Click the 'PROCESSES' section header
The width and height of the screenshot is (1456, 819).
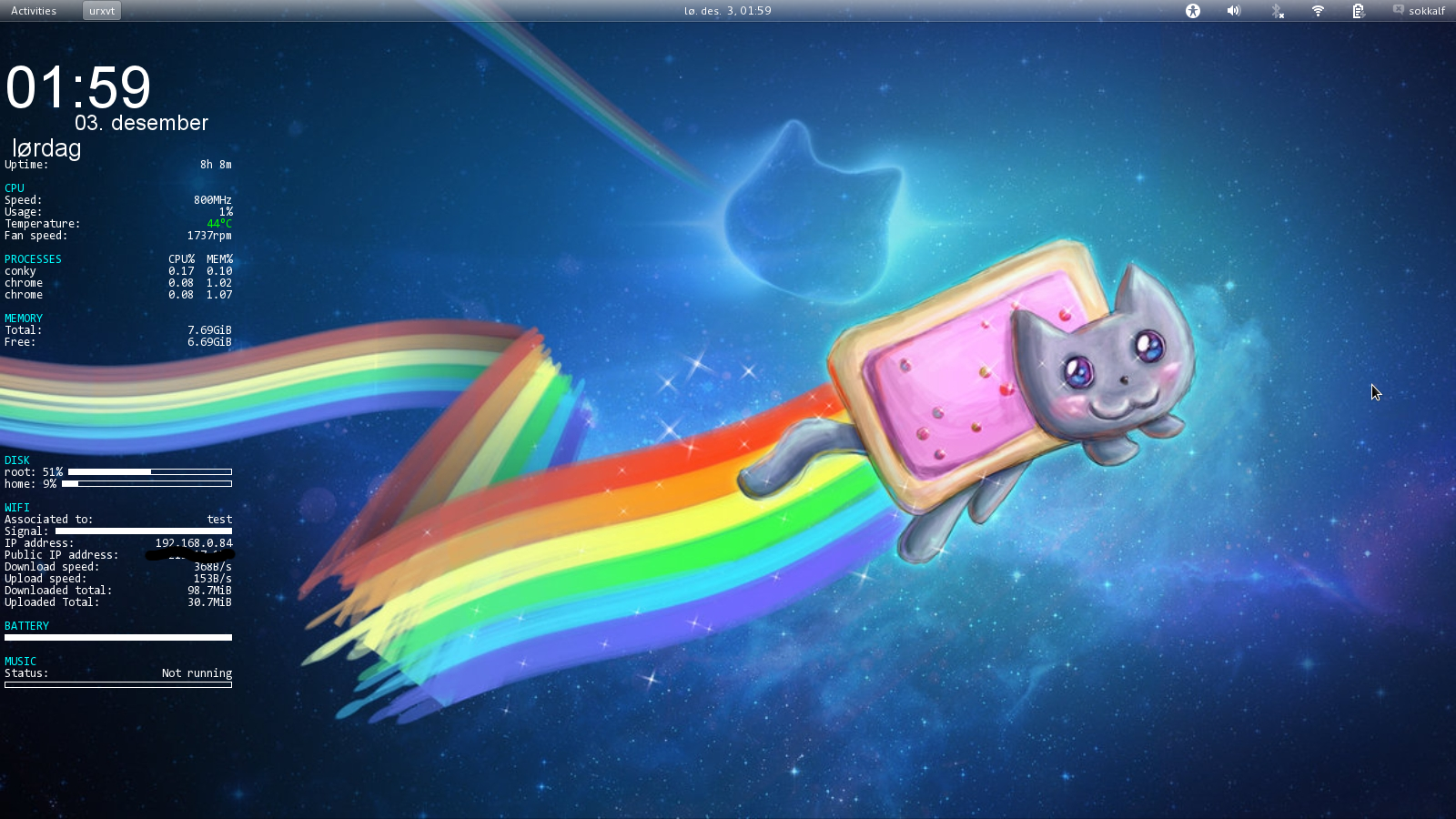(x=33, y=259)
